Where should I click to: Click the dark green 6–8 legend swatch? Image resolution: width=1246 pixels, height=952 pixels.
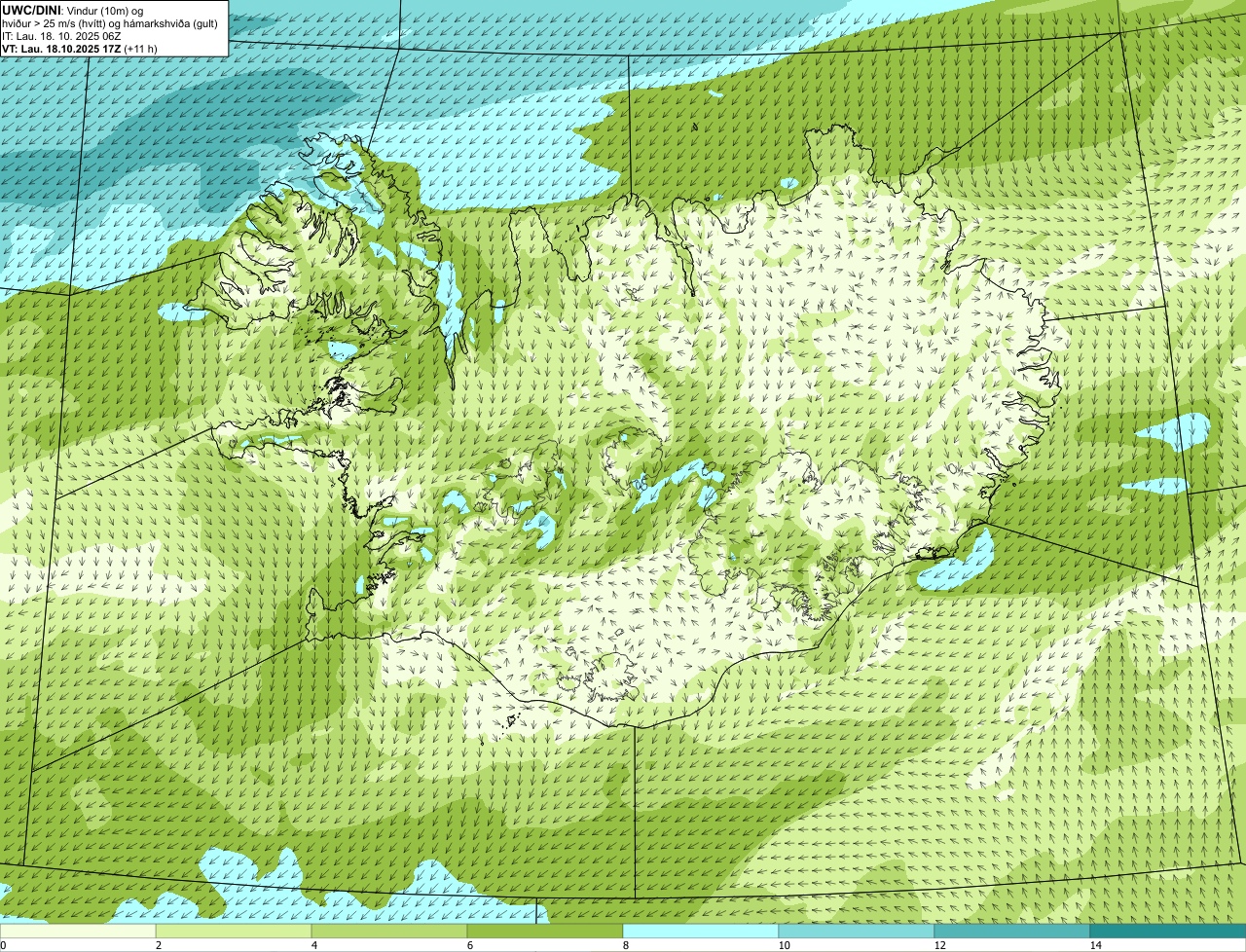[545, 931]
